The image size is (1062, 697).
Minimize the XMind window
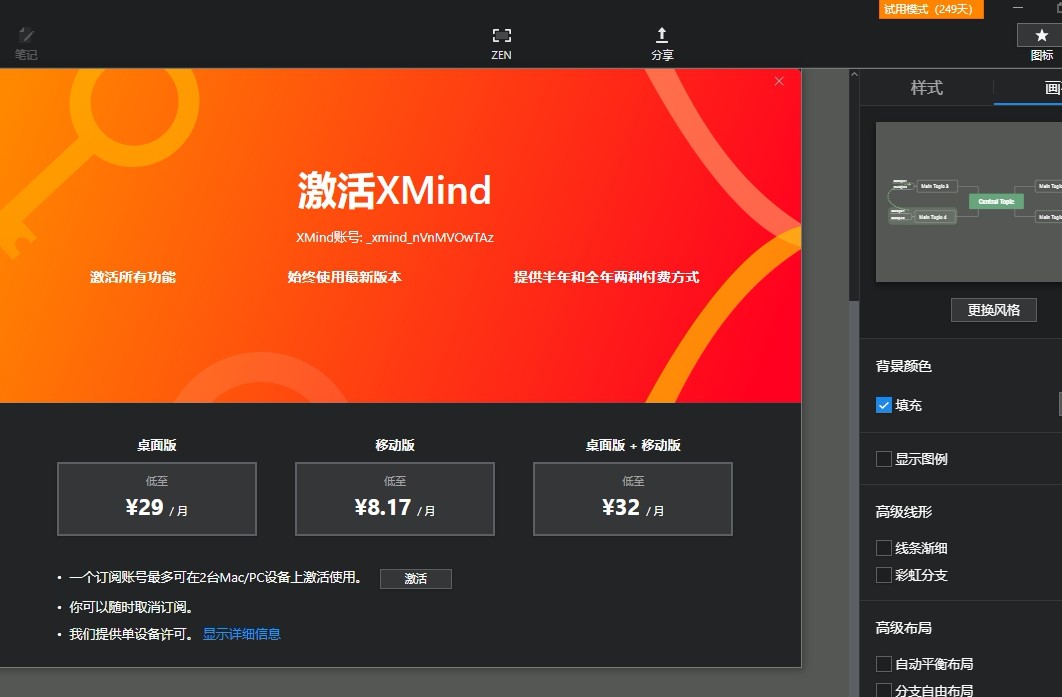click(1018, 7)
